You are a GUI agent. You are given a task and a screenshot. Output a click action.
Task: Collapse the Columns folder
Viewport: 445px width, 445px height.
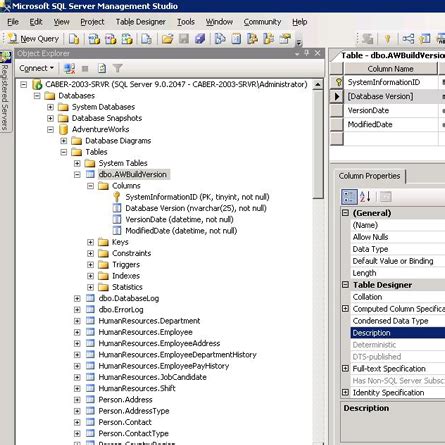(90, 186)
